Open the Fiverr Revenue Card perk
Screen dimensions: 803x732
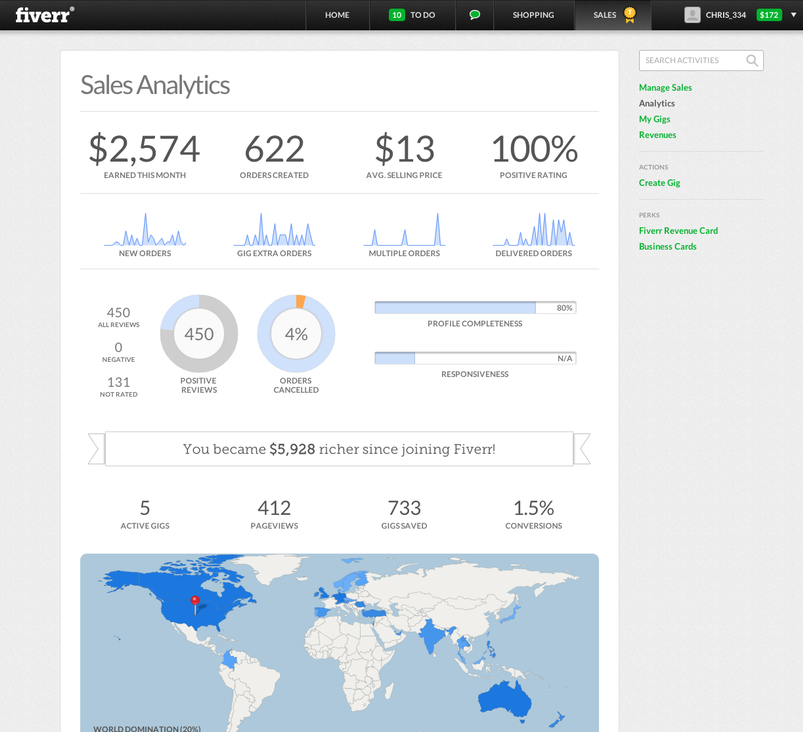coord(678,230)
